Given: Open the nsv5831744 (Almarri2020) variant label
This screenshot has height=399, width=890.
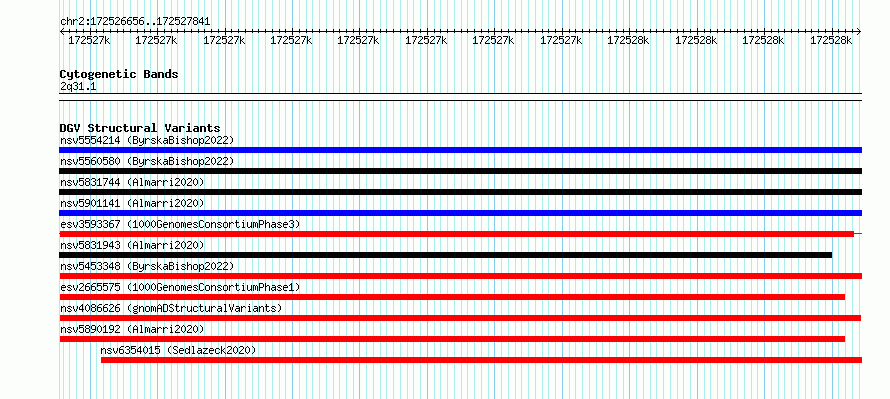Looking at the screenshot, I should click(132, 182).
